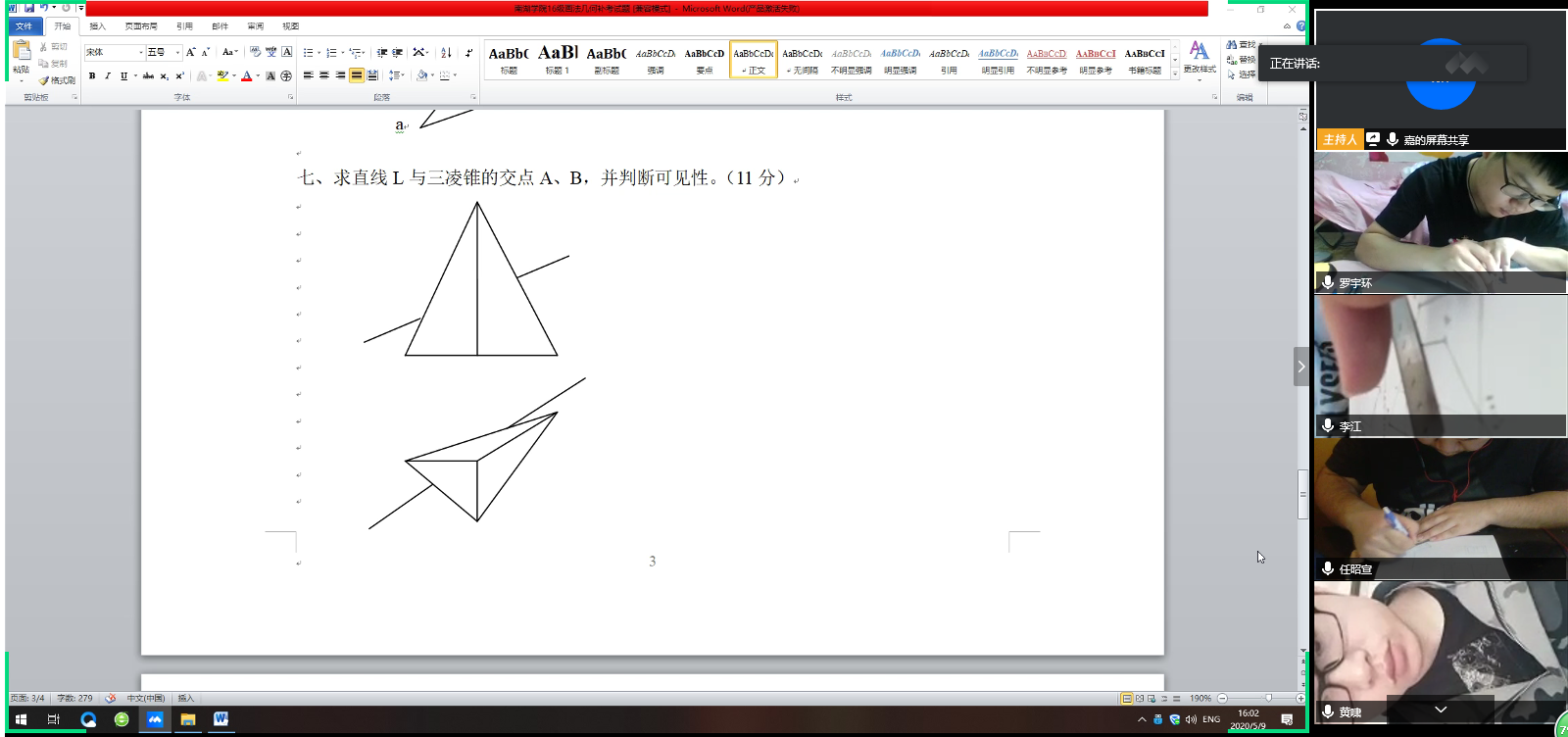Open File Explorer from the taskbar

187,719
